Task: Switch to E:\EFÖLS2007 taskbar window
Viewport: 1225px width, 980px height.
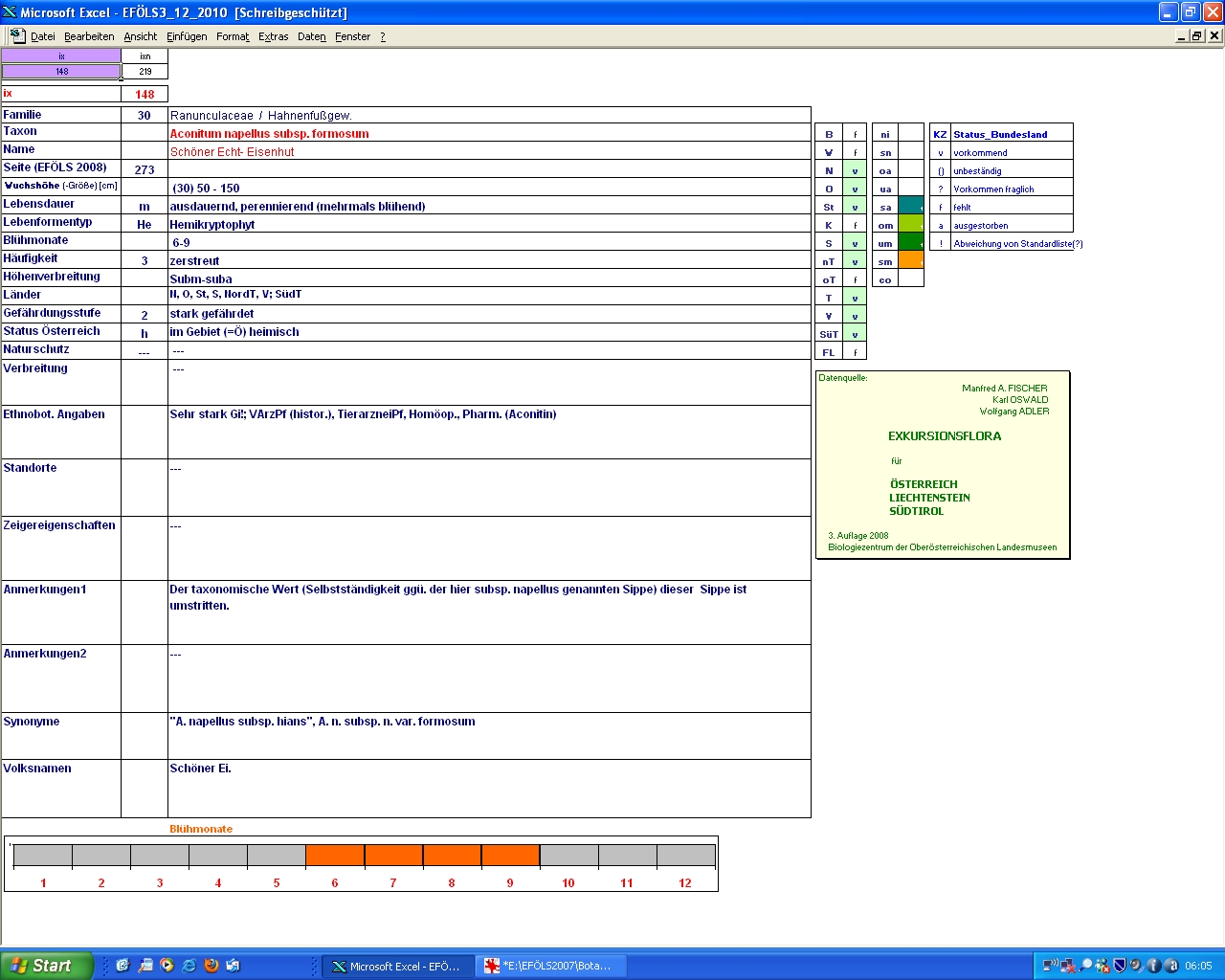Action: point(550,966)
